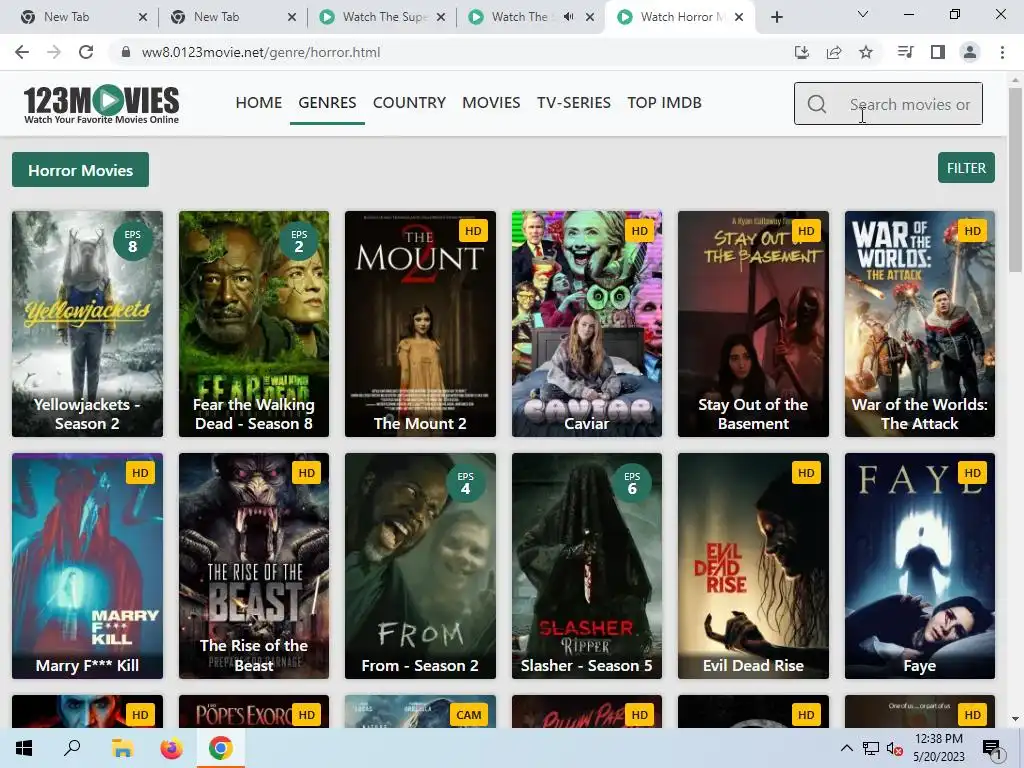Image resolution: width=1024 pixels, height=768 pixels.
Task: Click the Chrome taskbar icon
Action: coord(221,748)
